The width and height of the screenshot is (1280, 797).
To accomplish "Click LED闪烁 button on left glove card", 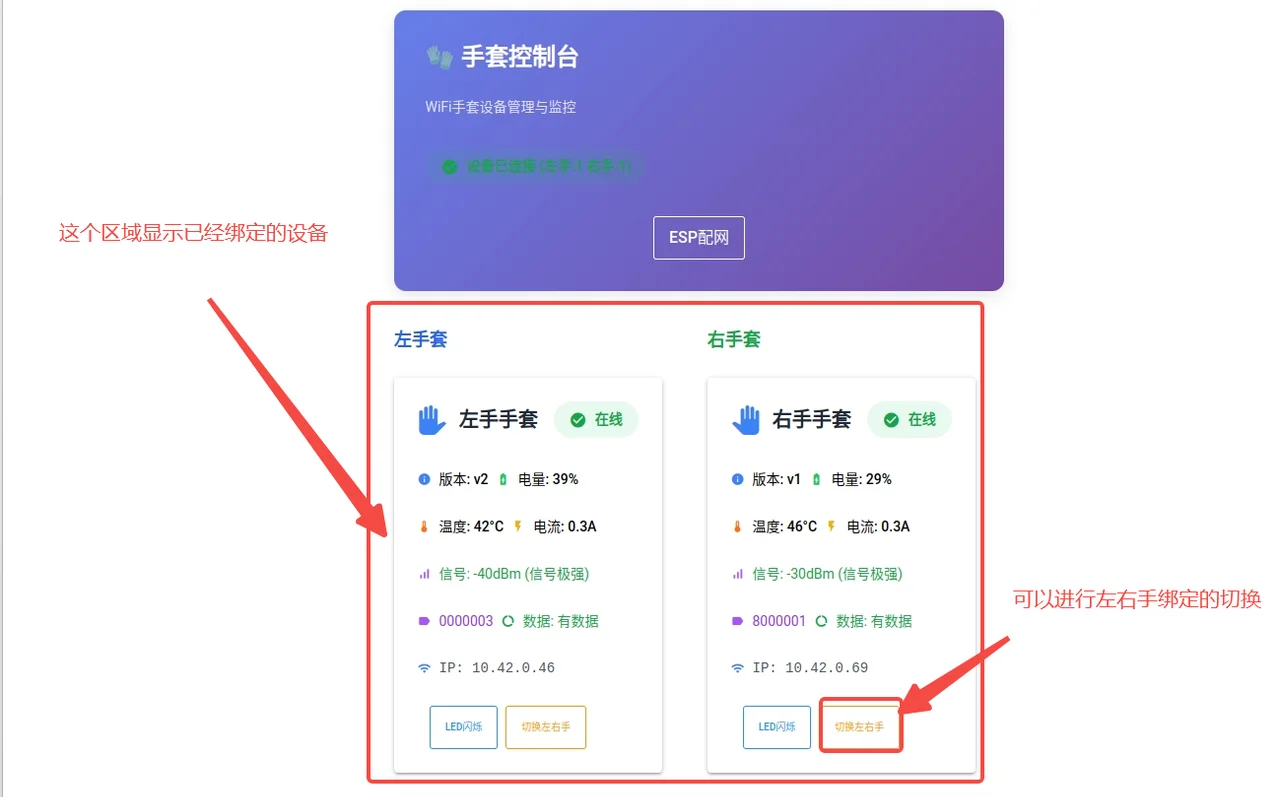I will 463,727.
